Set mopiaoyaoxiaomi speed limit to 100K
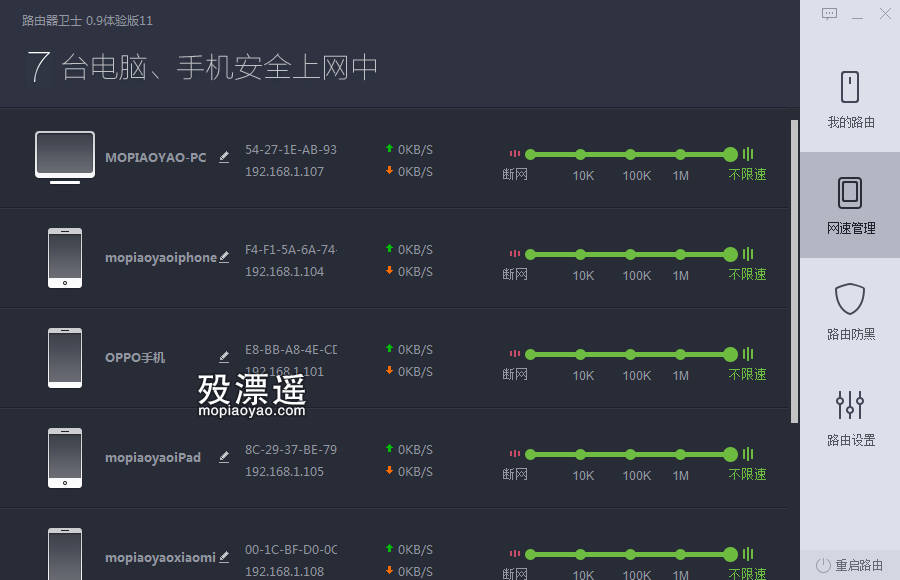 [x=631, y=554]
